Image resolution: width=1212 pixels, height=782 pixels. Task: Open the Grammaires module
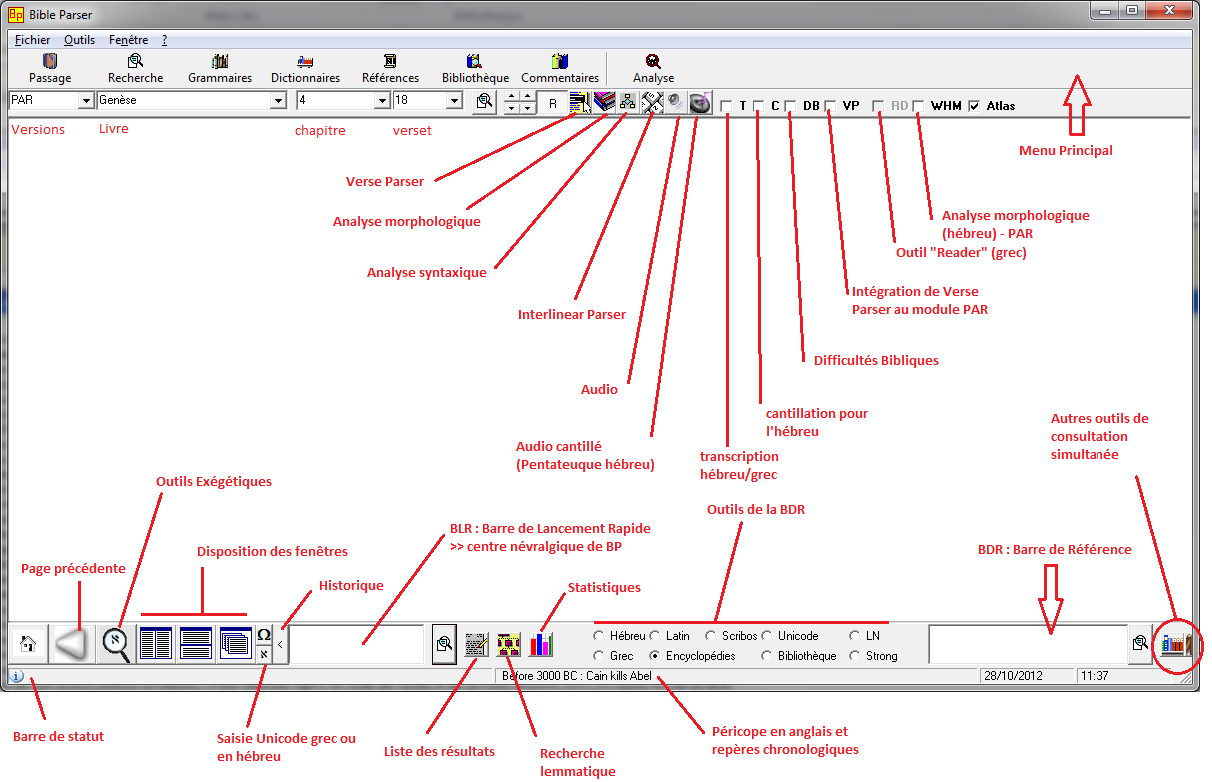220,68
